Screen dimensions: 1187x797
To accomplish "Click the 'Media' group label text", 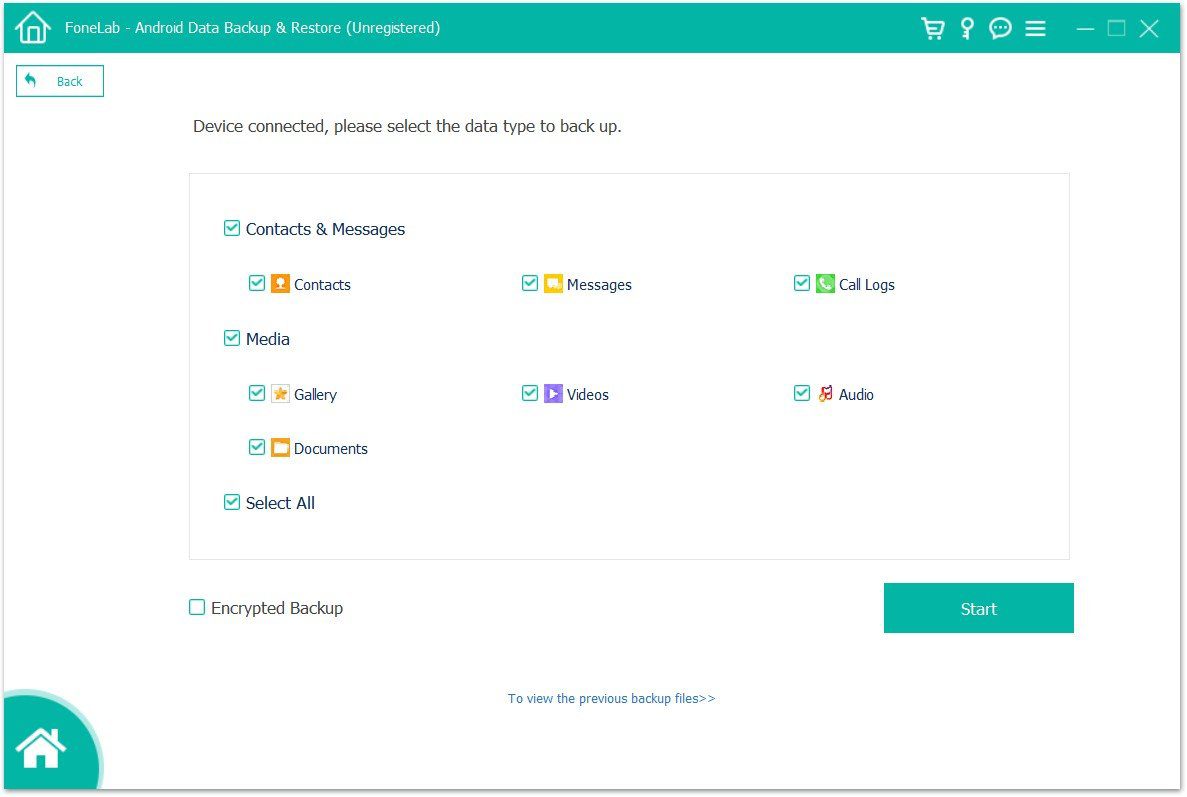I will pos(268,339).
